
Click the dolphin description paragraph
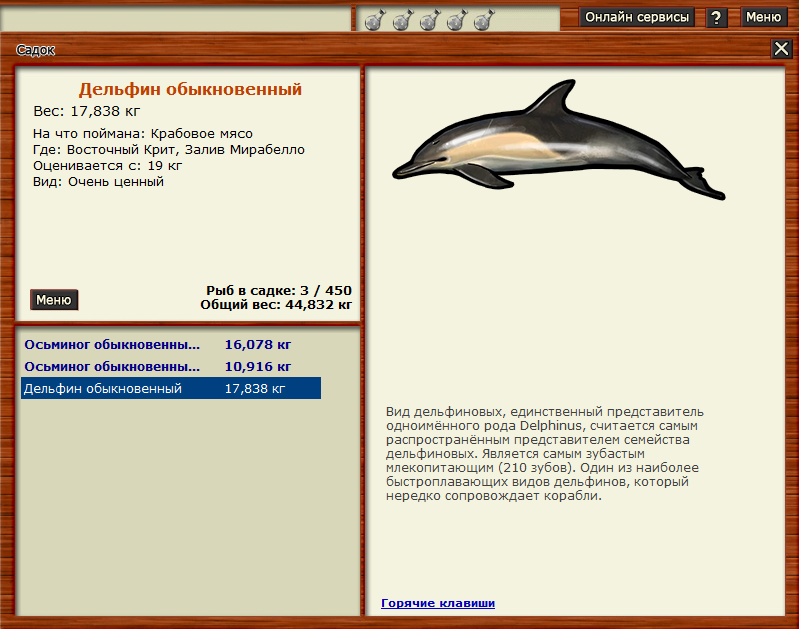[x=545, y=454]
